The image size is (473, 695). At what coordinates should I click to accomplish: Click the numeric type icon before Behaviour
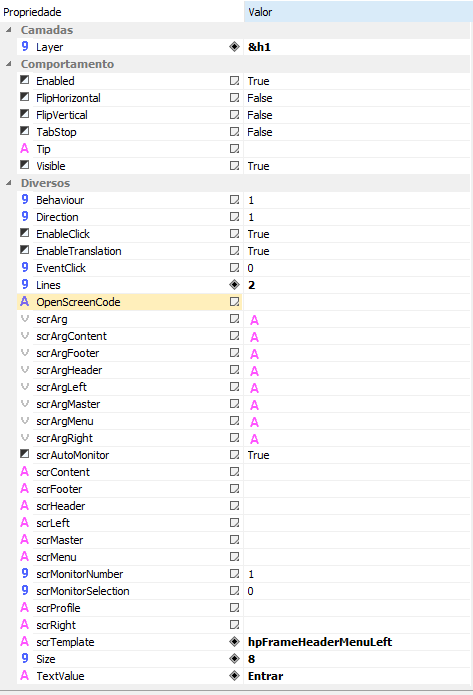point(25,199)
